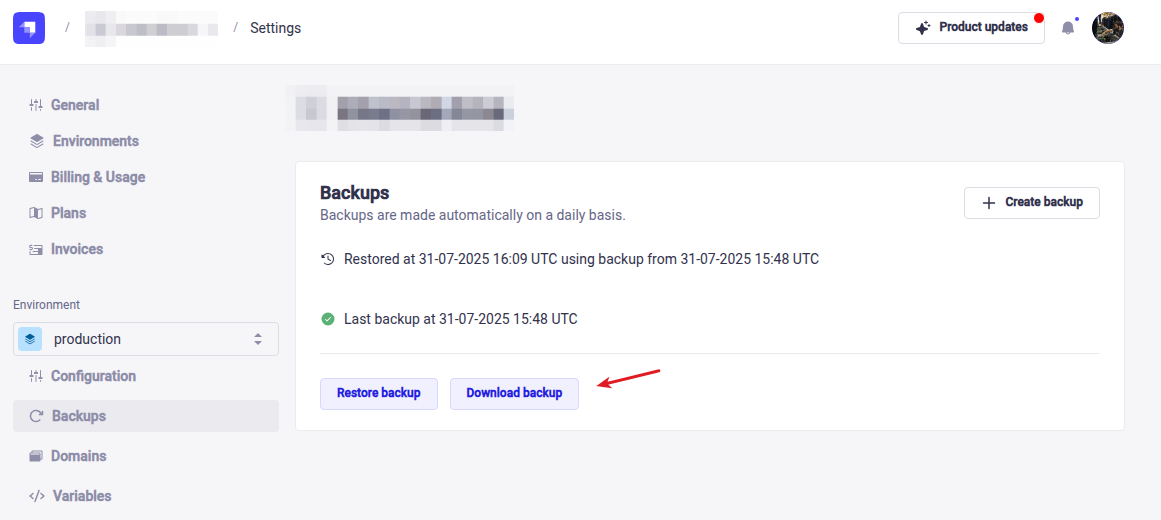Go to the Domains section
This screenshot has height=520, width=1161.
pyautogui.click(x=78, y=456)
